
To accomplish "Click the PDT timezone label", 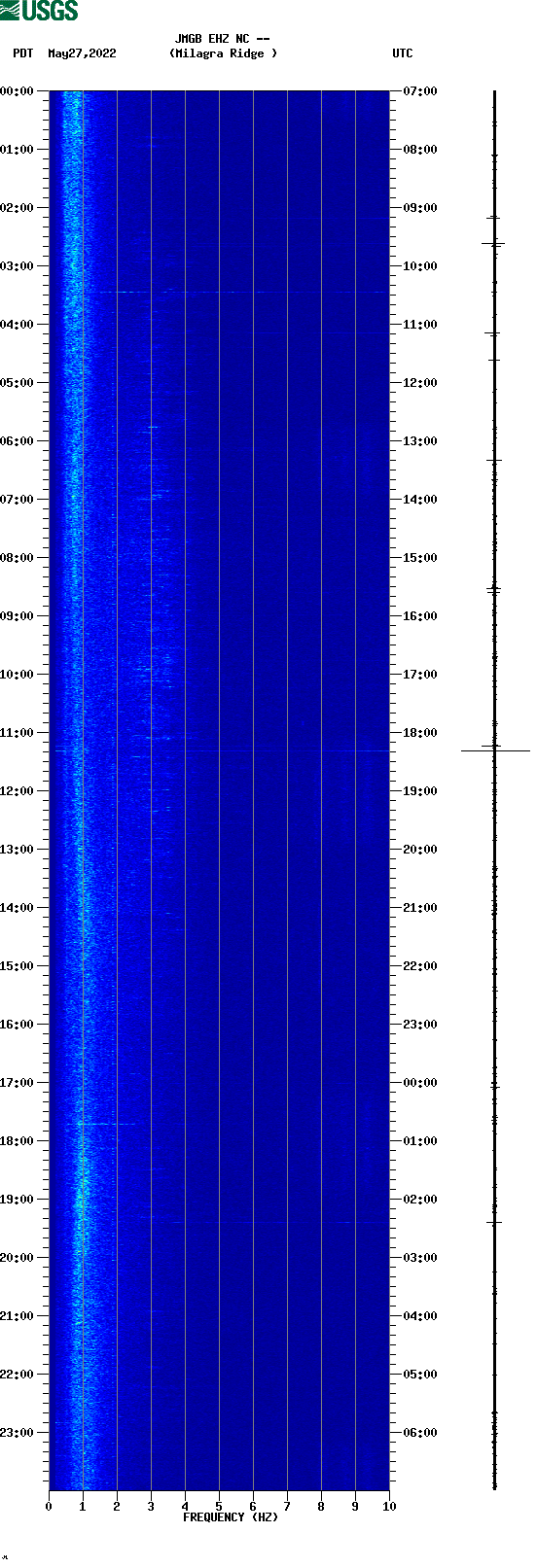I will 23,53.
